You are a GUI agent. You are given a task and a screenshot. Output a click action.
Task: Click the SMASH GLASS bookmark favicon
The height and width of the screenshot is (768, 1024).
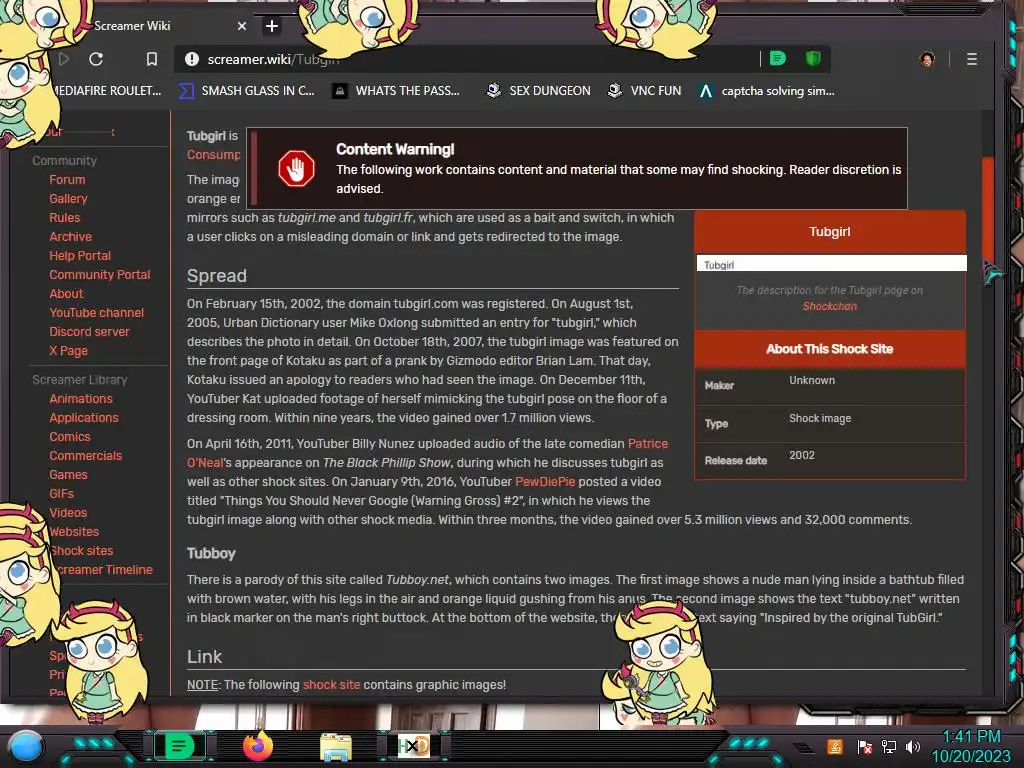pyautogui.click(x=186, y=91)
